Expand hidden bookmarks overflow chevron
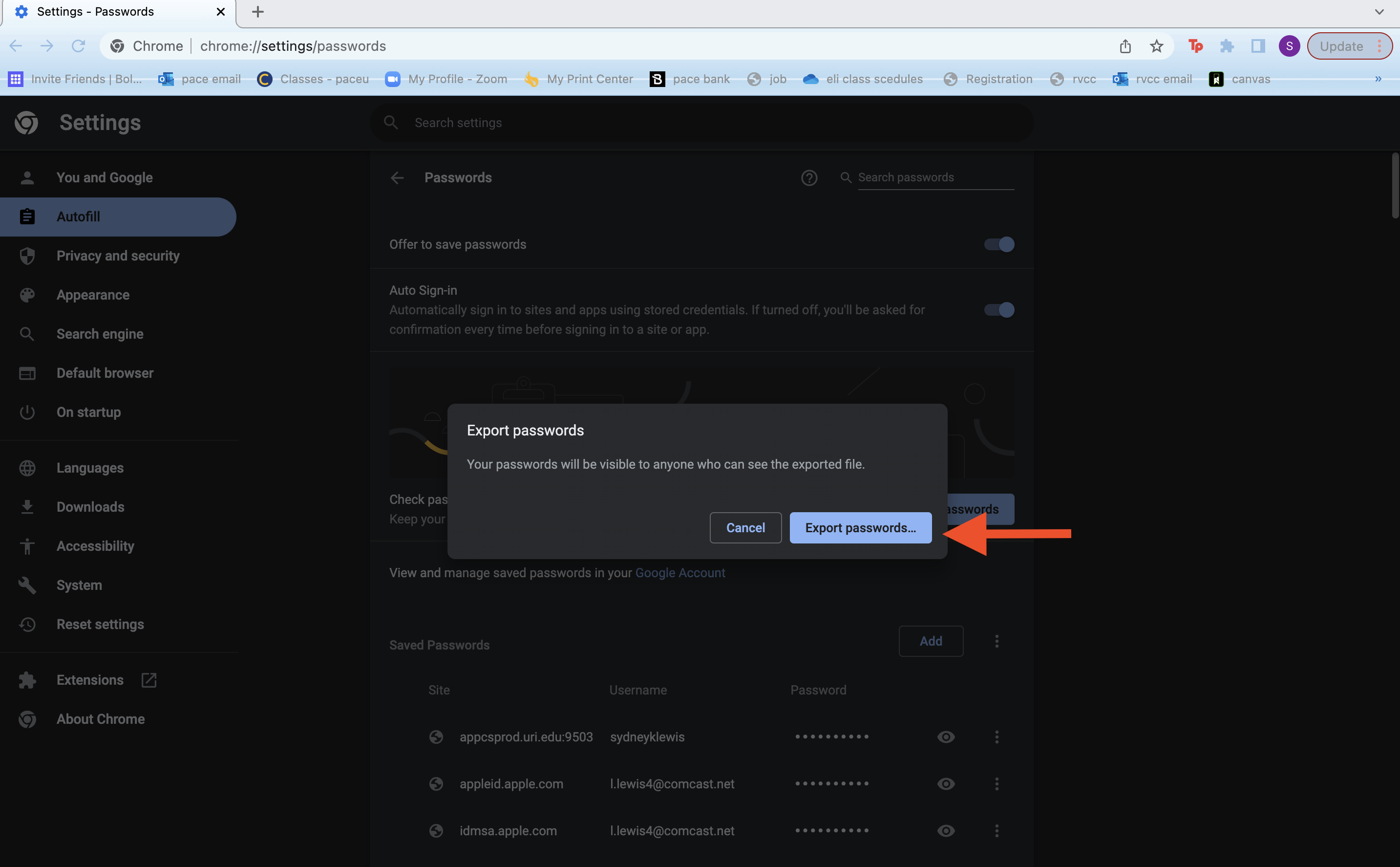The height and width of the screenshot is (867, 1400). (x=1378, y=79)
